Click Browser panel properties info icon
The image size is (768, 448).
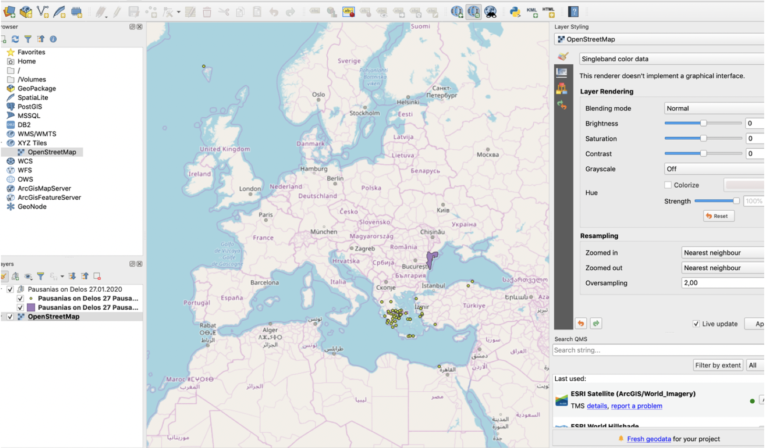click(53, 39)
